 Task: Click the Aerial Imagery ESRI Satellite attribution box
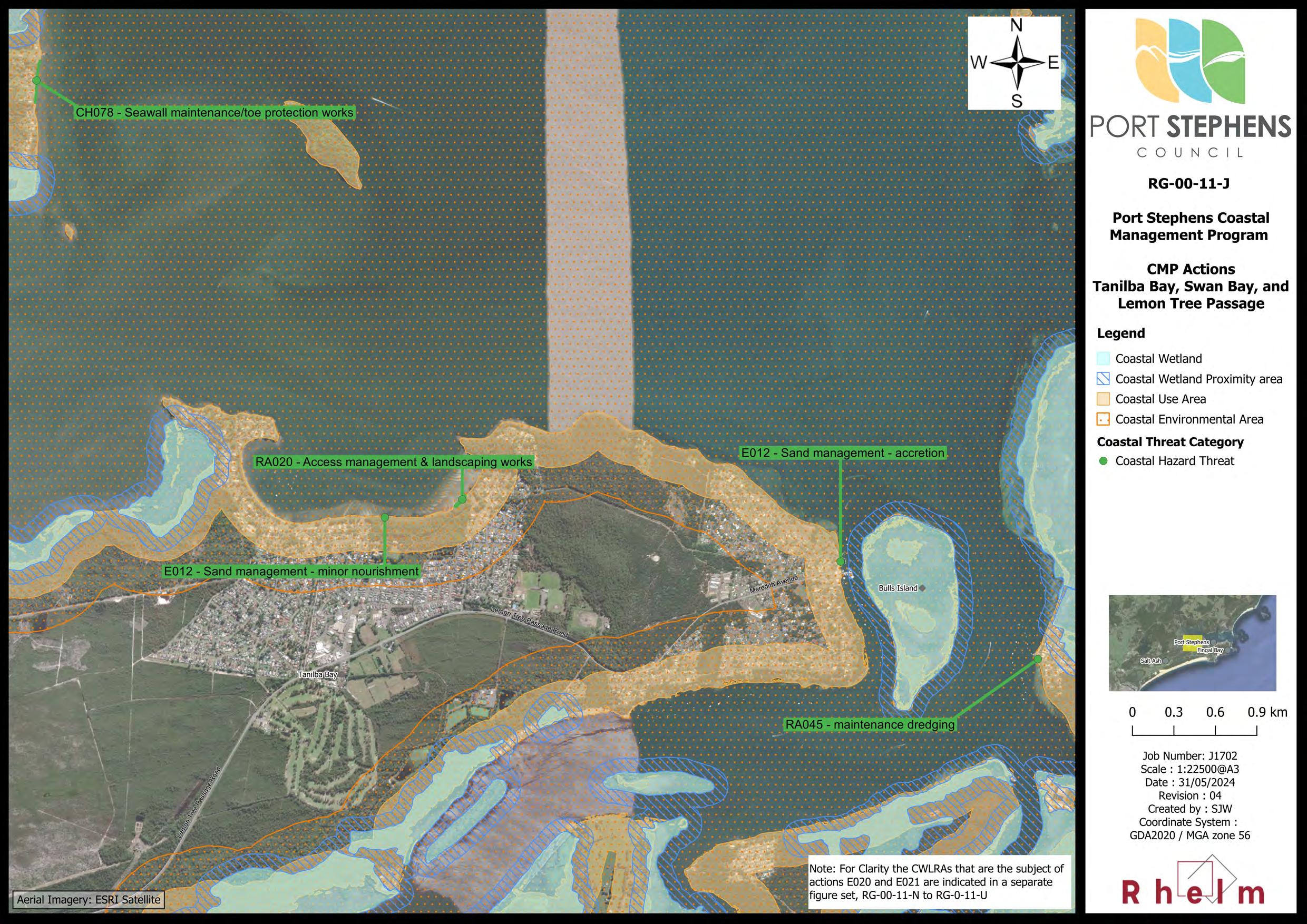pyautogui.click(x=88, y=900)
